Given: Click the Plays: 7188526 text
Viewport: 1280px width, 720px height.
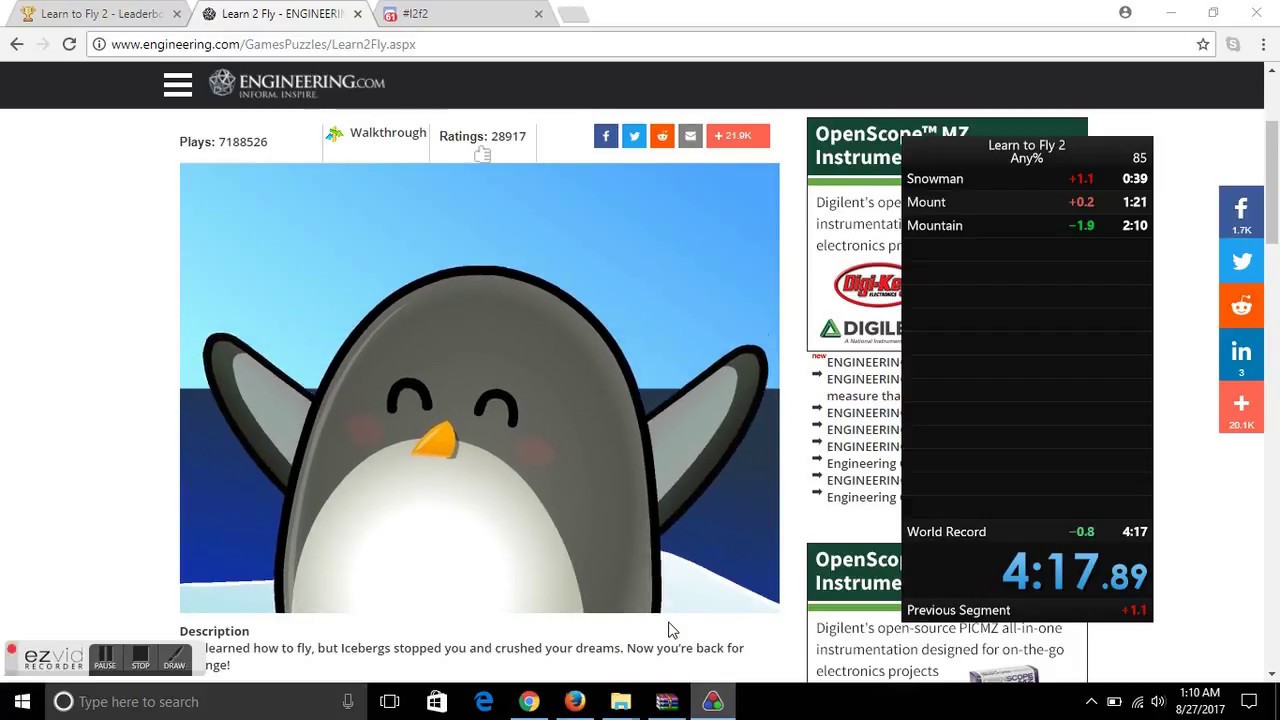Looking at the screenshot, I should [x=223, y=142].
